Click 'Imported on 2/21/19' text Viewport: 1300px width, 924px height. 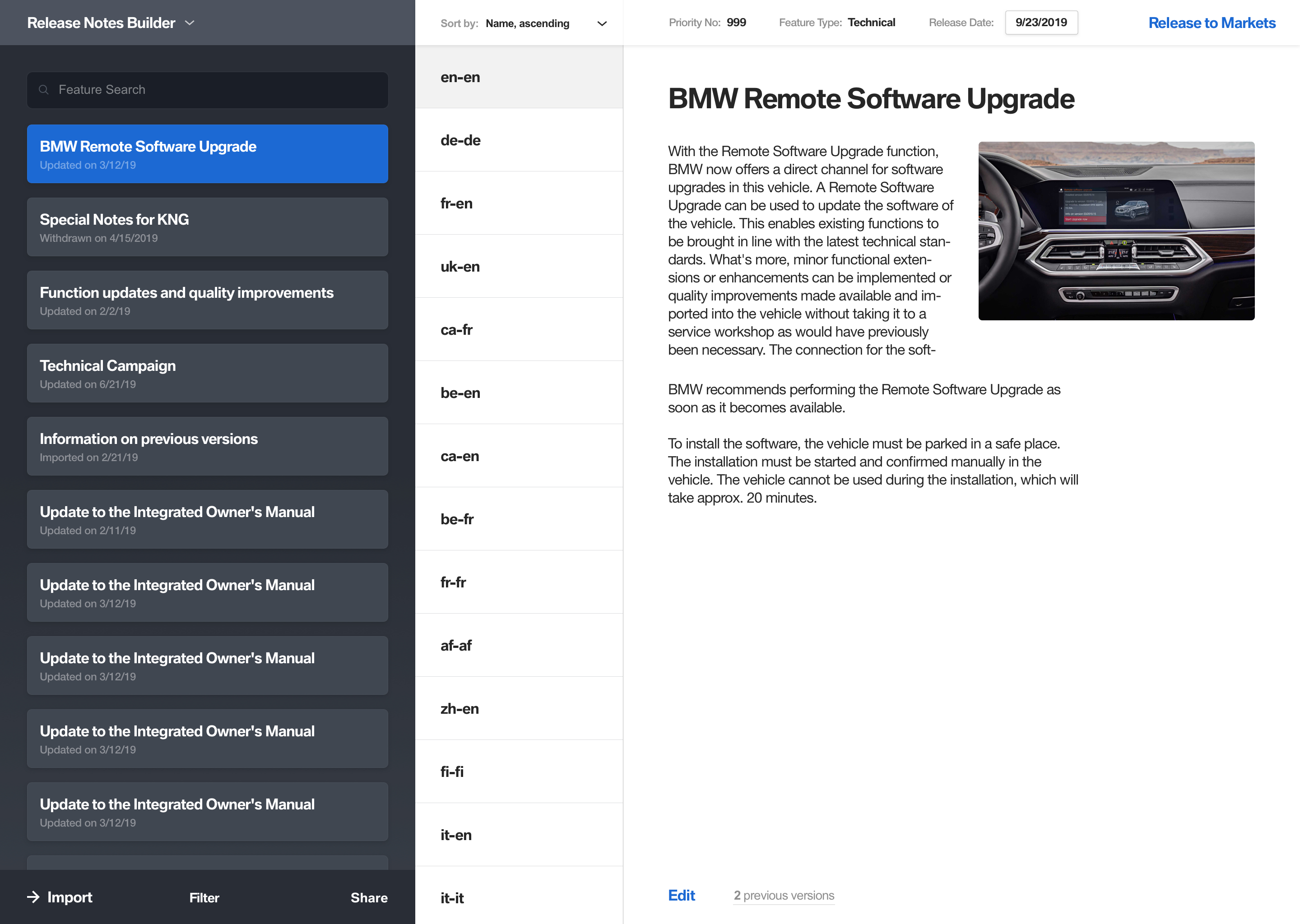89,457
